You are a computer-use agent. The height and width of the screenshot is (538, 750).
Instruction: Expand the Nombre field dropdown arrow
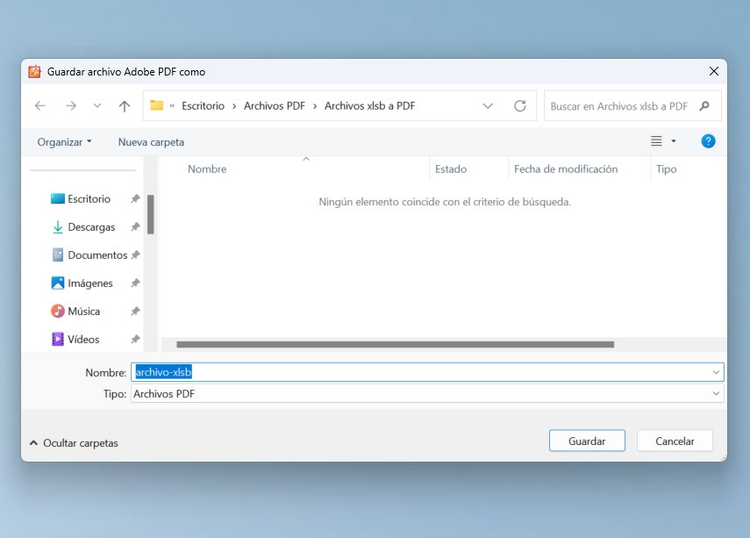click(x=716, y=372)
